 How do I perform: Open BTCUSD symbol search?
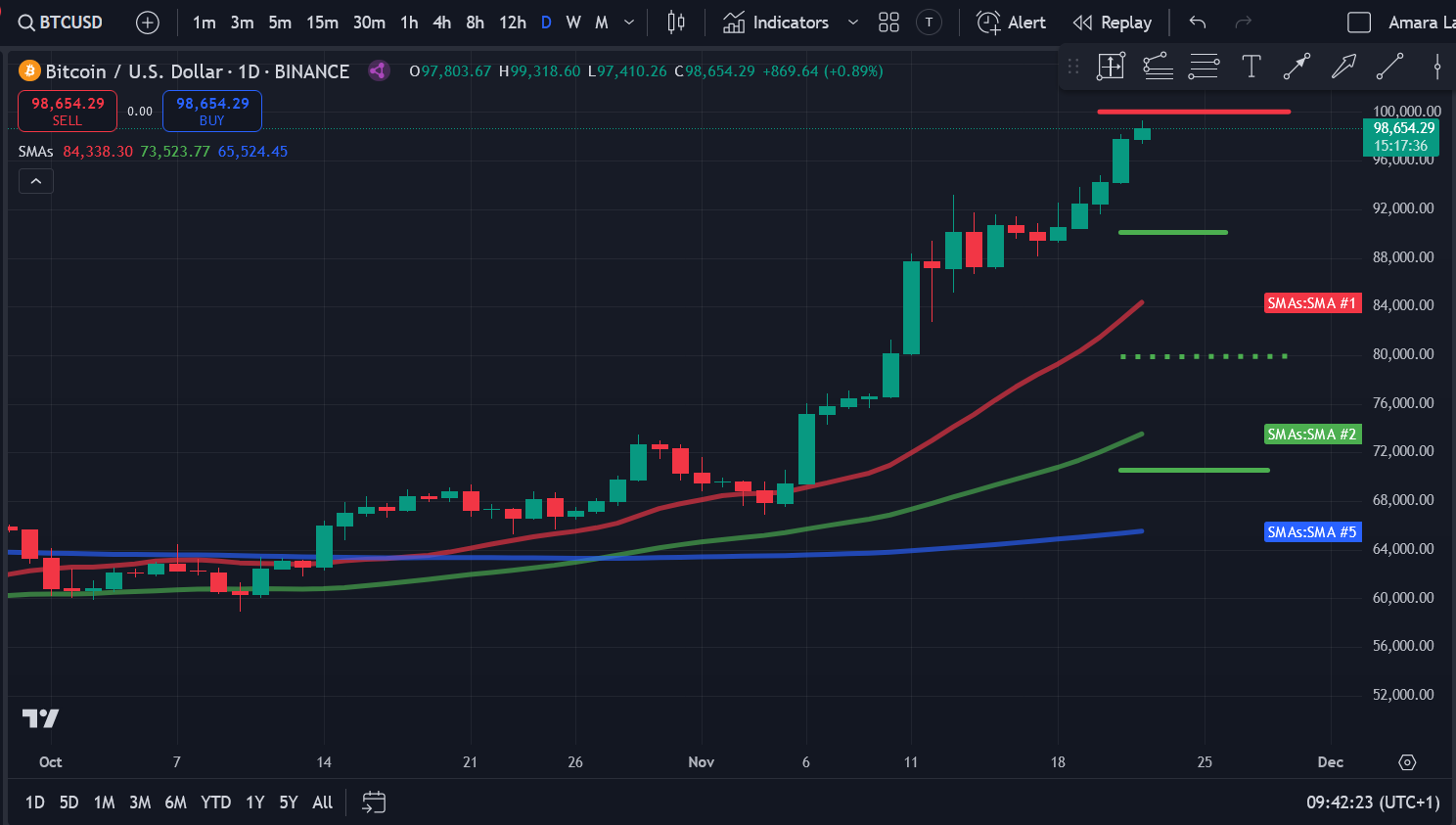coord(61,23)
